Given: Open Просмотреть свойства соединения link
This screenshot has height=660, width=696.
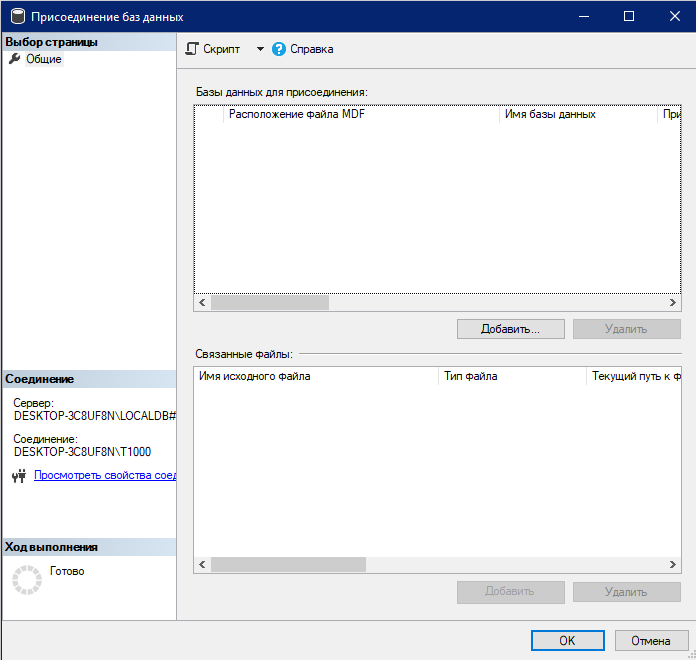Looking at the screenshot, I should point(105,476).
